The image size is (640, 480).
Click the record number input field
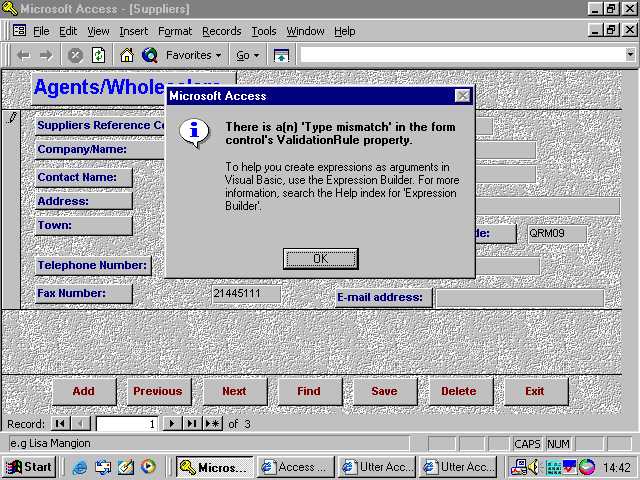[x=127, y=424]
